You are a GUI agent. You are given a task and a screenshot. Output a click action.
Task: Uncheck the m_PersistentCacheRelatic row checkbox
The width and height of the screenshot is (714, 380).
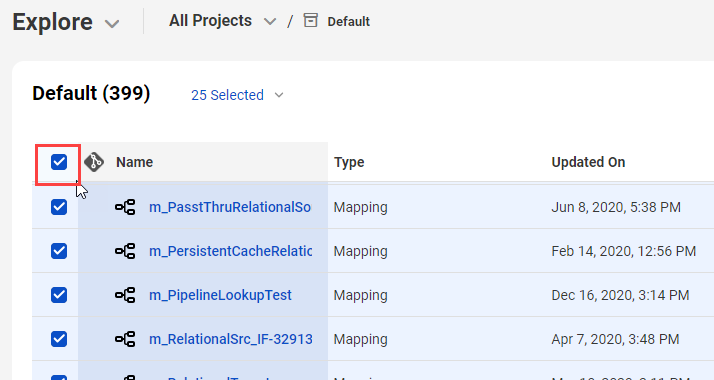tap(59, 251)
